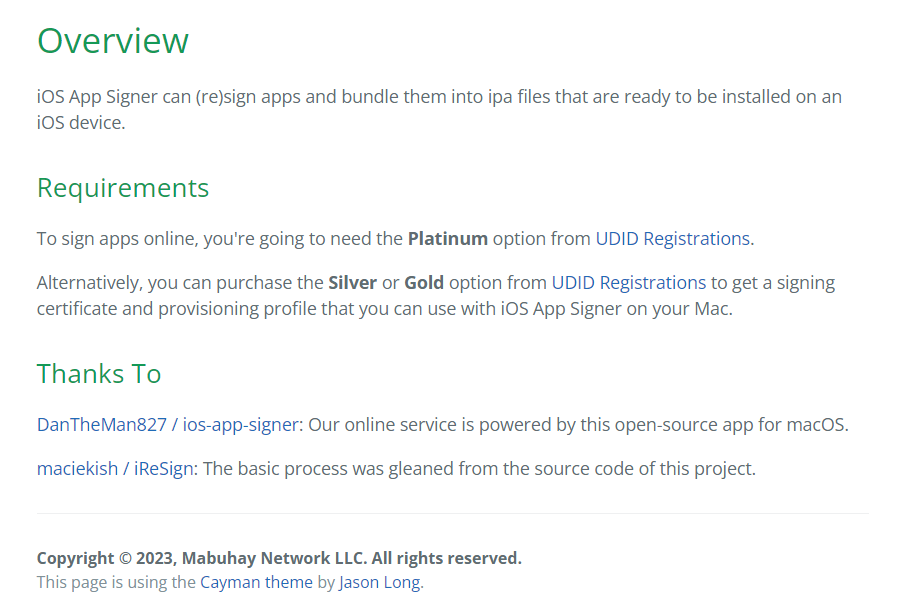Image resolution: width=917 pixels, height=608 pixels.
Task: Open the Cayman theme link
Action: 256,582
